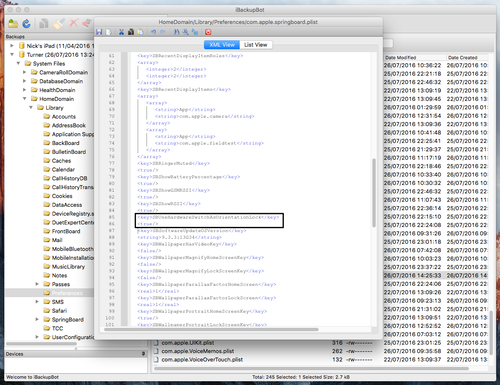Save the plist with the floppy disk icon
Screen dimensions: 500x385
coord(99,32)
